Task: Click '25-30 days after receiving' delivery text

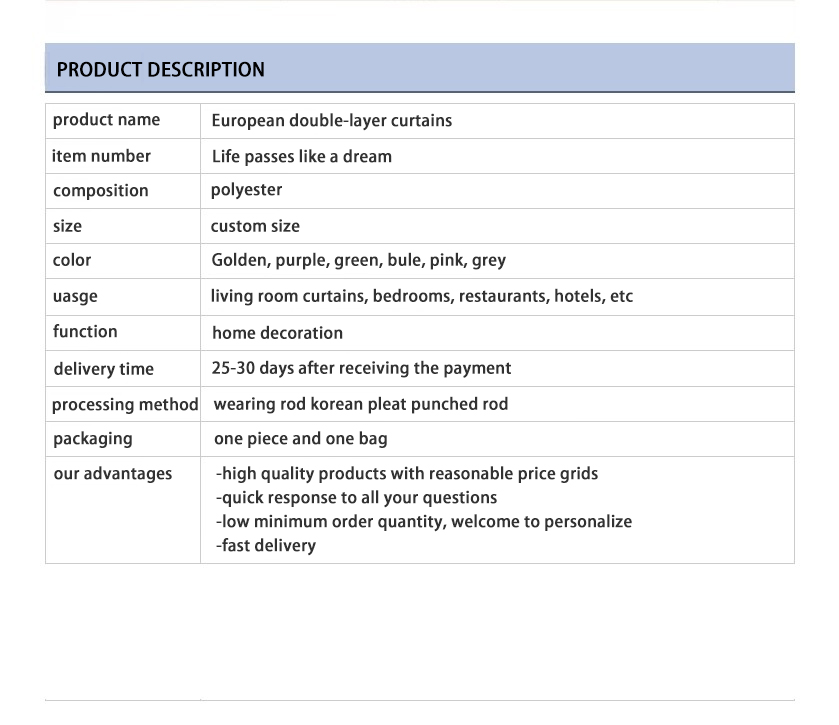Action: tap(361, 369)
